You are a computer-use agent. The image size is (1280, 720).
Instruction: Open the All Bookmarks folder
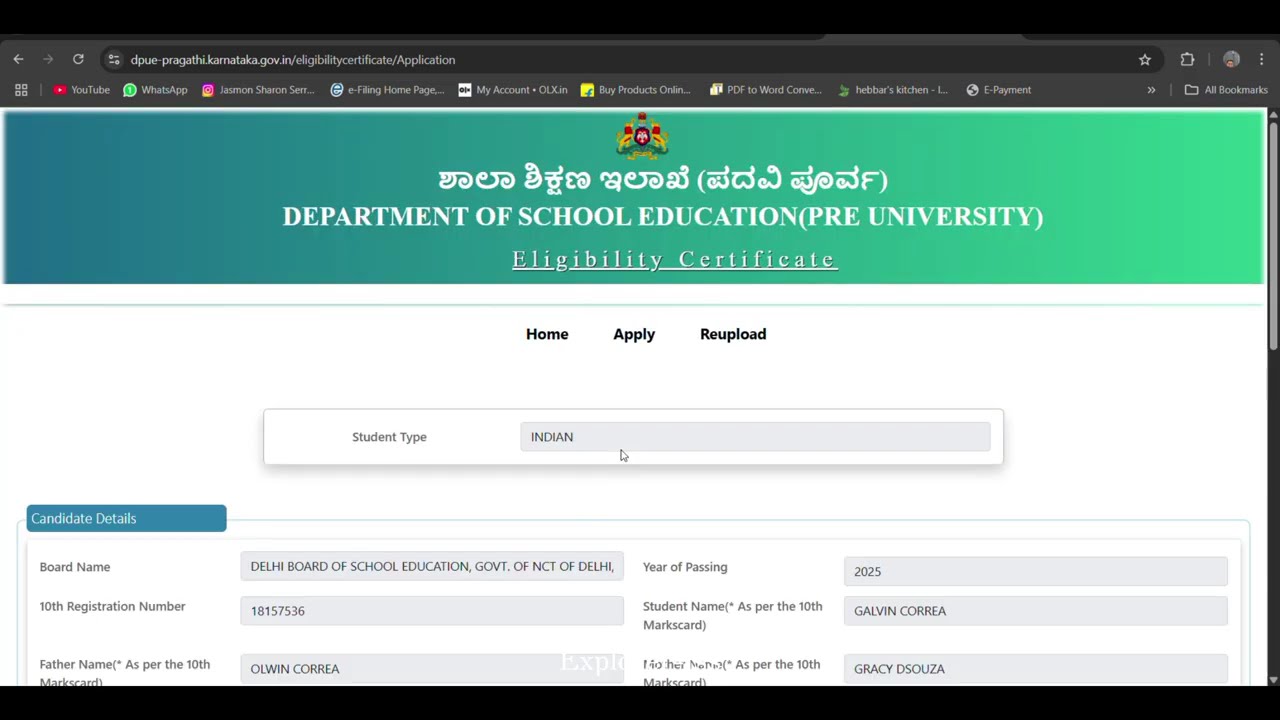coord(1226,90)
